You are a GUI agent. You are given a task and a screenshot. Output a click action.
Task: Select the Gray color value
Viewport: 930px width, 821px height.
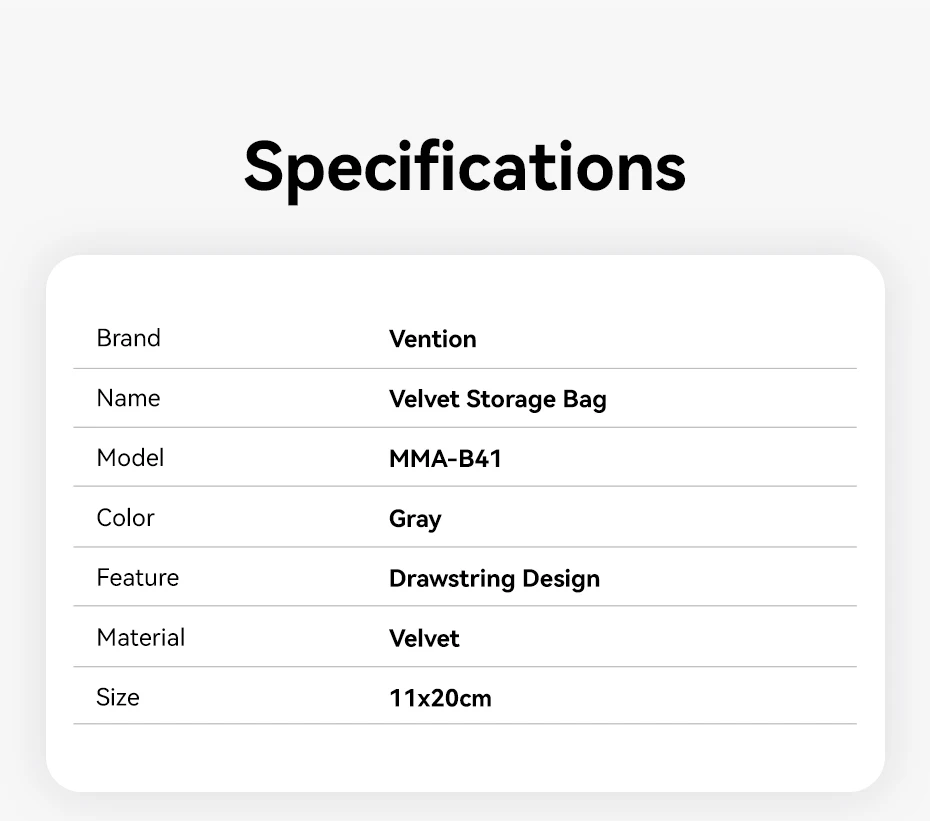[x=415, y=519]
